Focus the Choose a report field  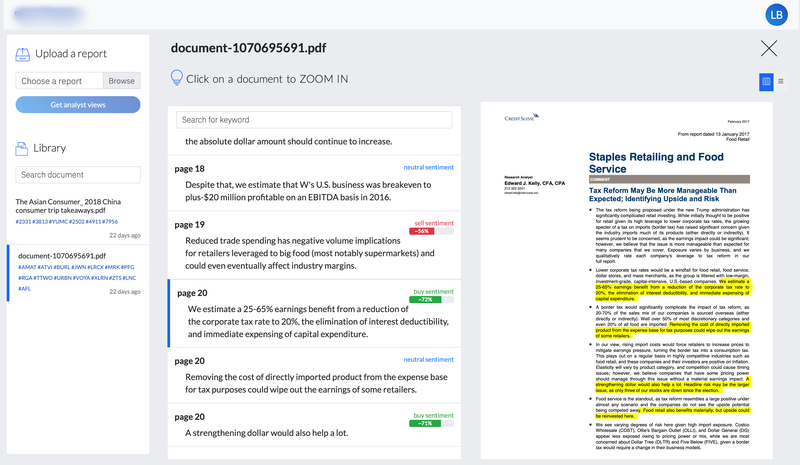click(59, 81)
